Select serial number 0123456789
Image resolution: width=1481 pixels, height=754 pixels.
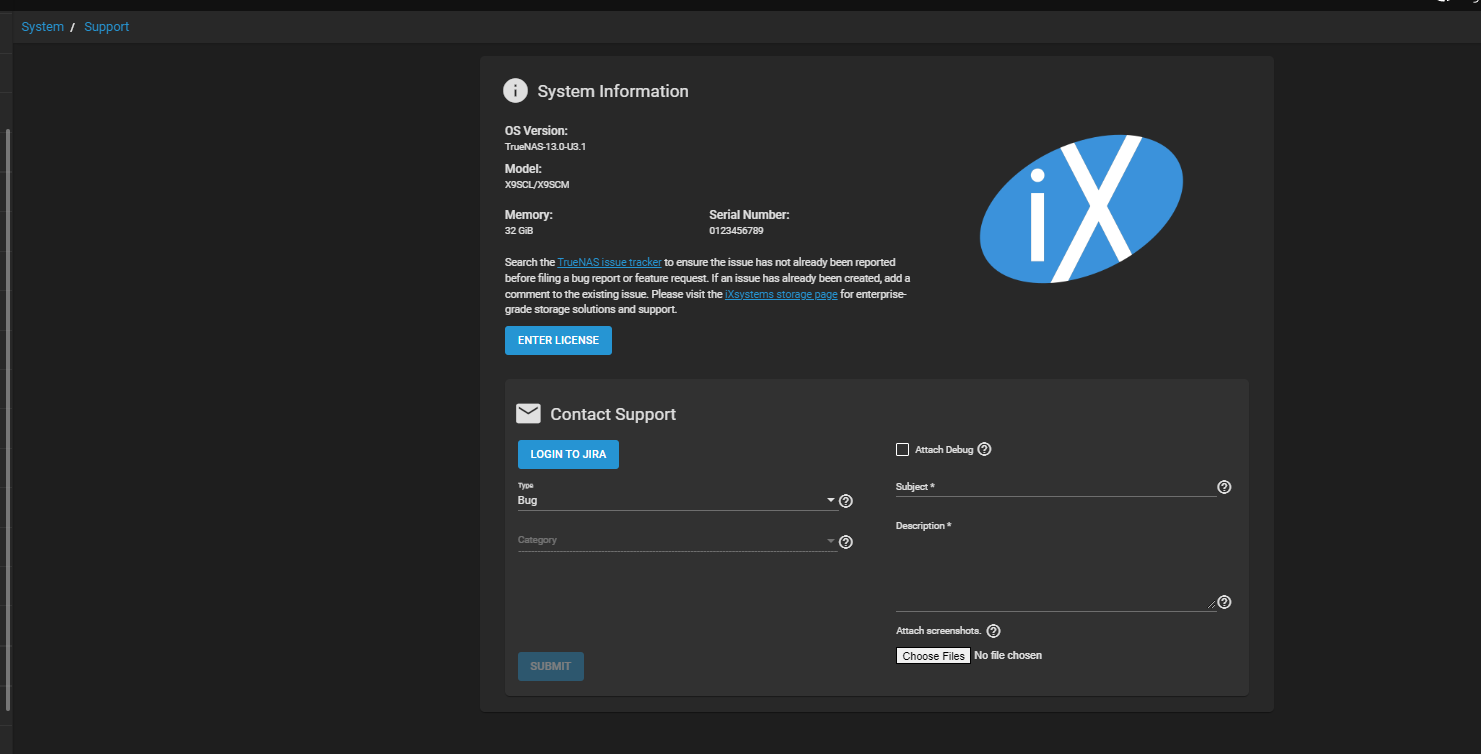736,231
